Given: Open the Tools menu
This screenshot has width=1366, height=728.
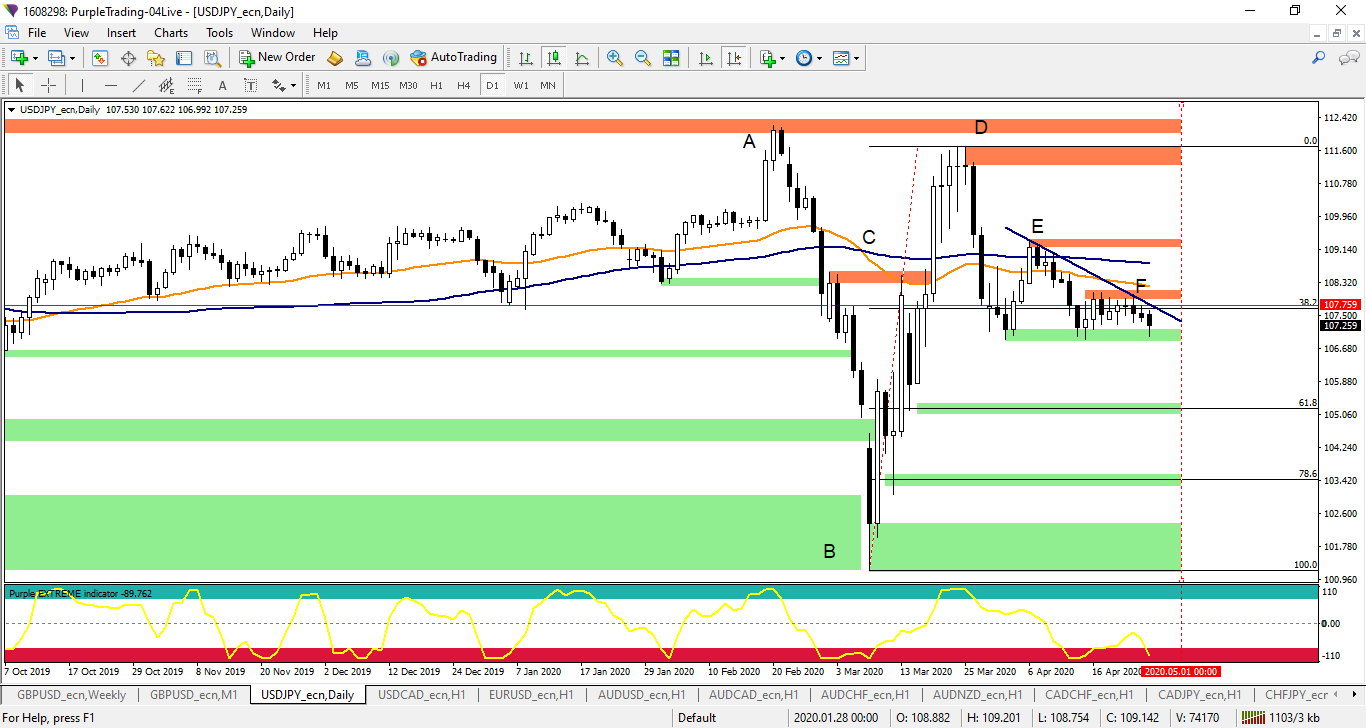Looking at the screenshot, I should click(219, 33).
